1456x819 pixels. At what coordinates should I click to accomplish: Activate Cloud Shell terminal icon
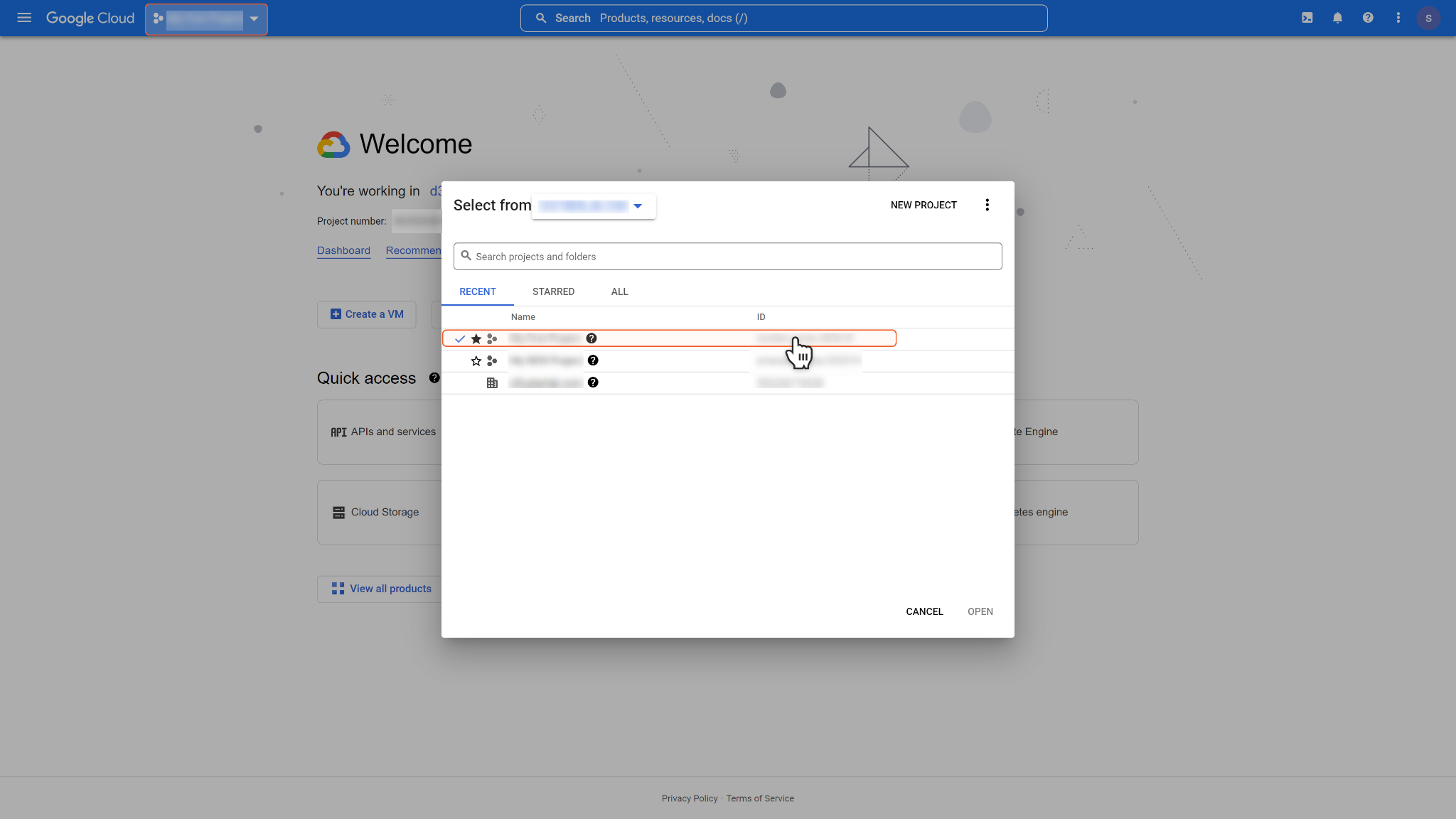point(1307,18)
